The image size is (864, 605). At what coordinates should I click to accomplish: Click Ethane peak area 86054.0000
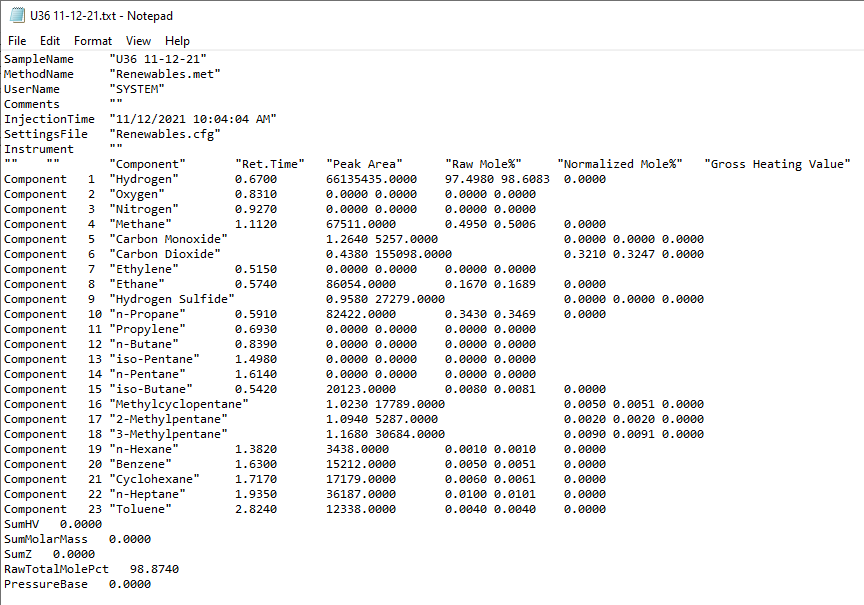(x=361, y=284)
